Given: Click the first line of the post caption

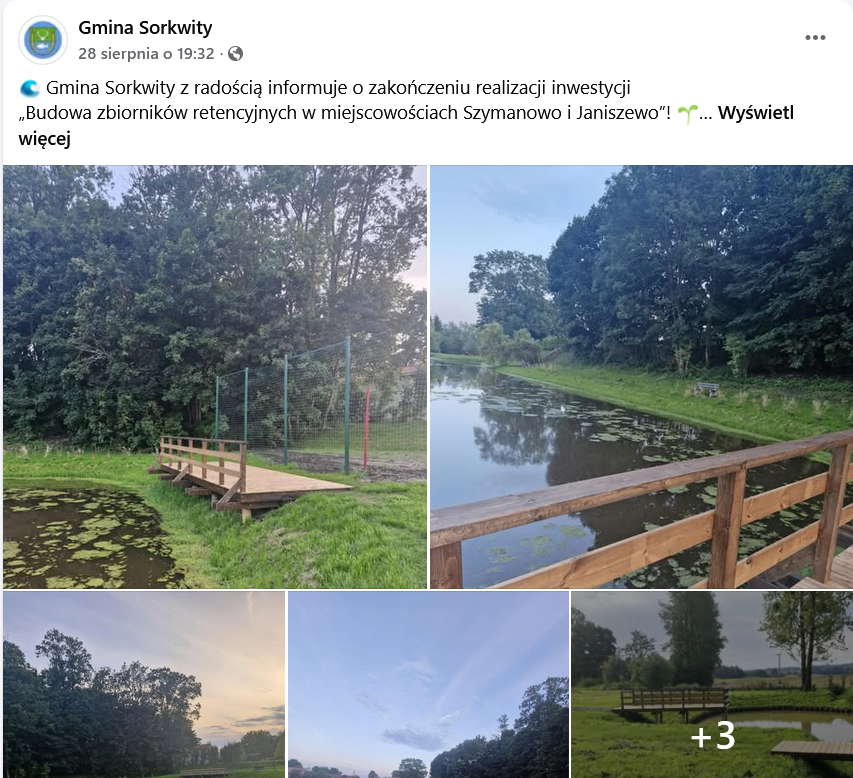Looking at the screenshot, I should point(338,88).
